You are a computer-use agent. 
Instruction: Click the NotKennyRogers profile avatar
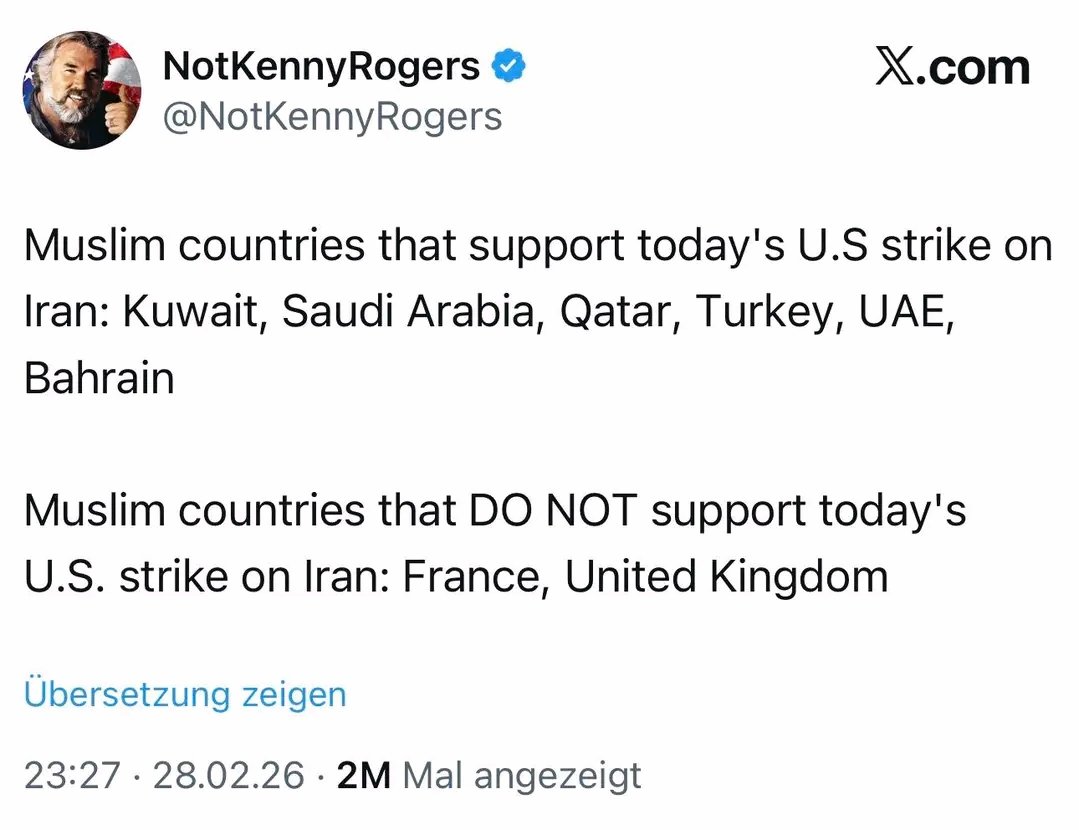(82, 90)
